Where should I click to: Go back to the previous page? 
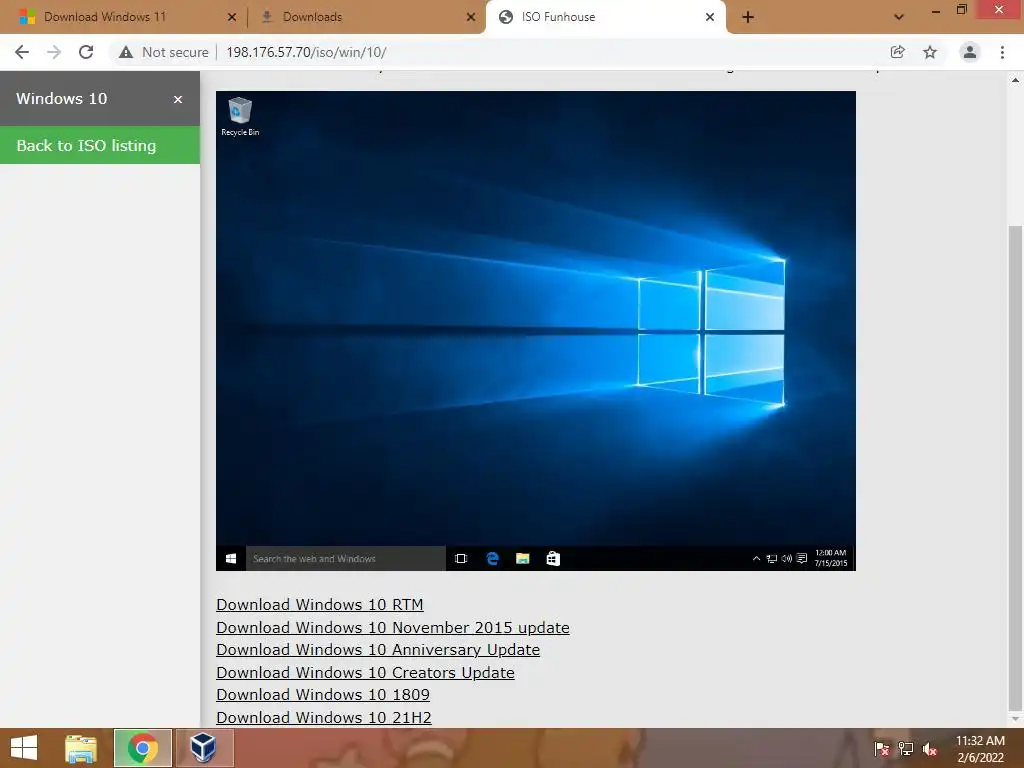click(22, 52)
